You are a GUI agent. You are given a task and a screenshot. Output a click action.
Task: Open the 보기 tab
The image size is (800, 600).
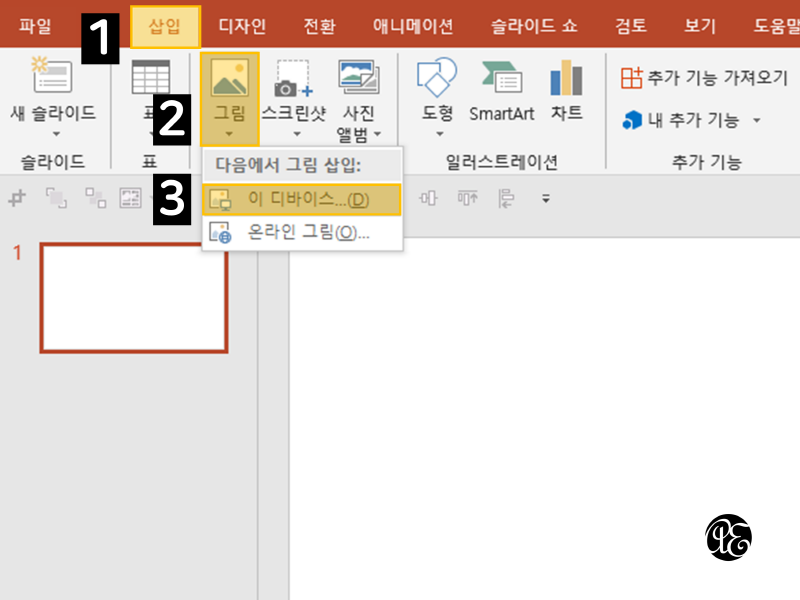[x=700, y=26]
